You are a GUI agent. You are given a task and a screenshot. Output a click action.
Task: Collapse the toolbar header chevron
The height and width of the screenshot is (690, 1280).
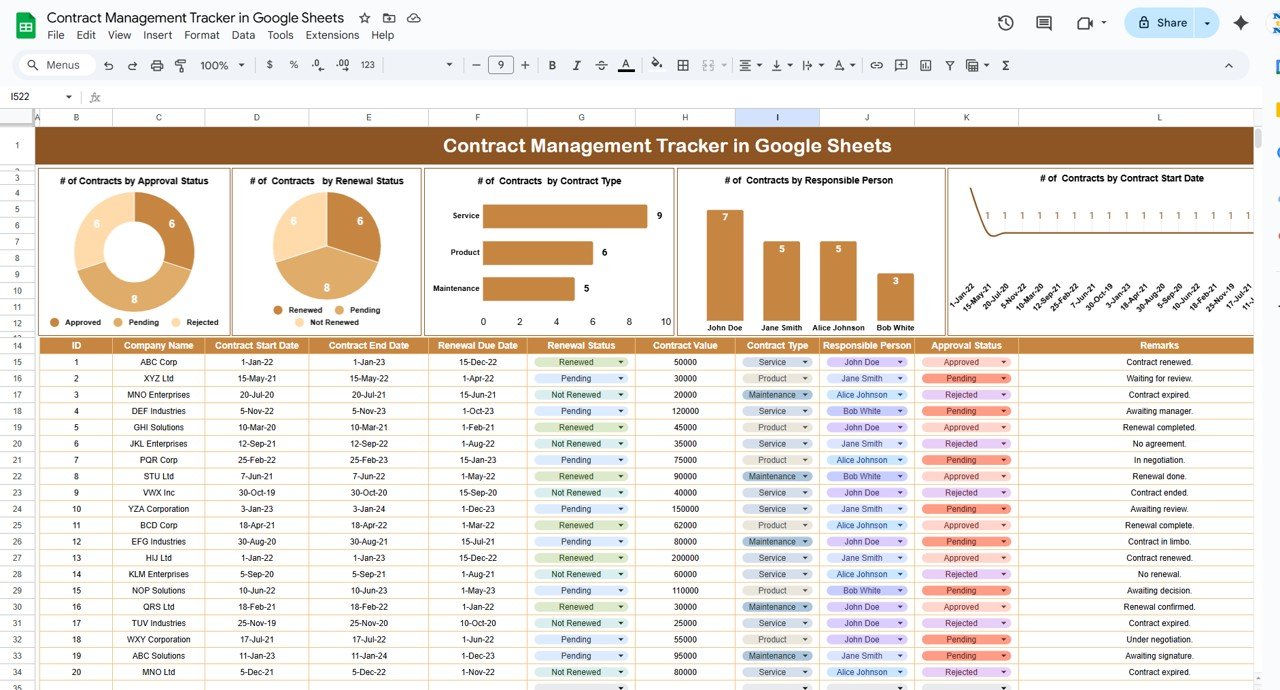[1229, 65]
